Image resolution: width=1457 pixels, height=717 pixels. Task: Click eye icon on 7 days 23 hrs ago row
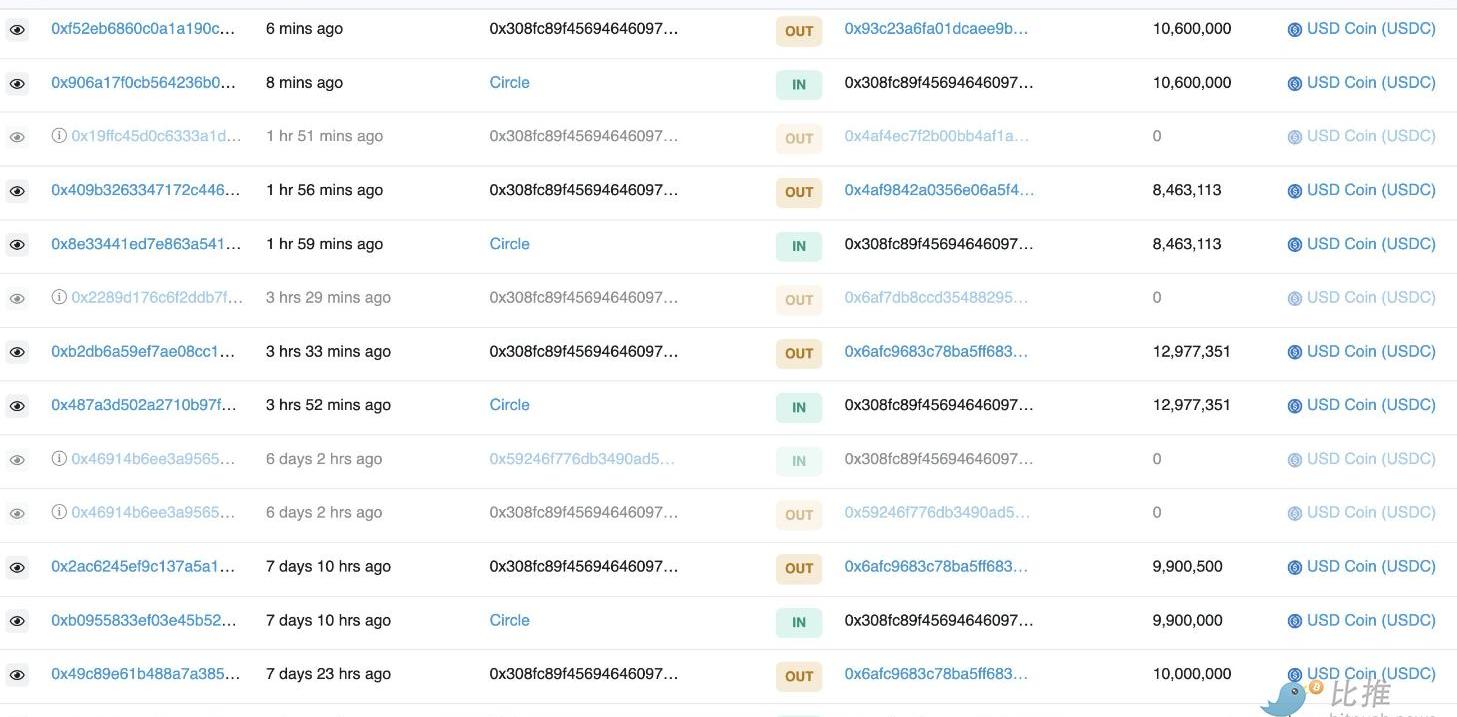click(x=17, y=675)
